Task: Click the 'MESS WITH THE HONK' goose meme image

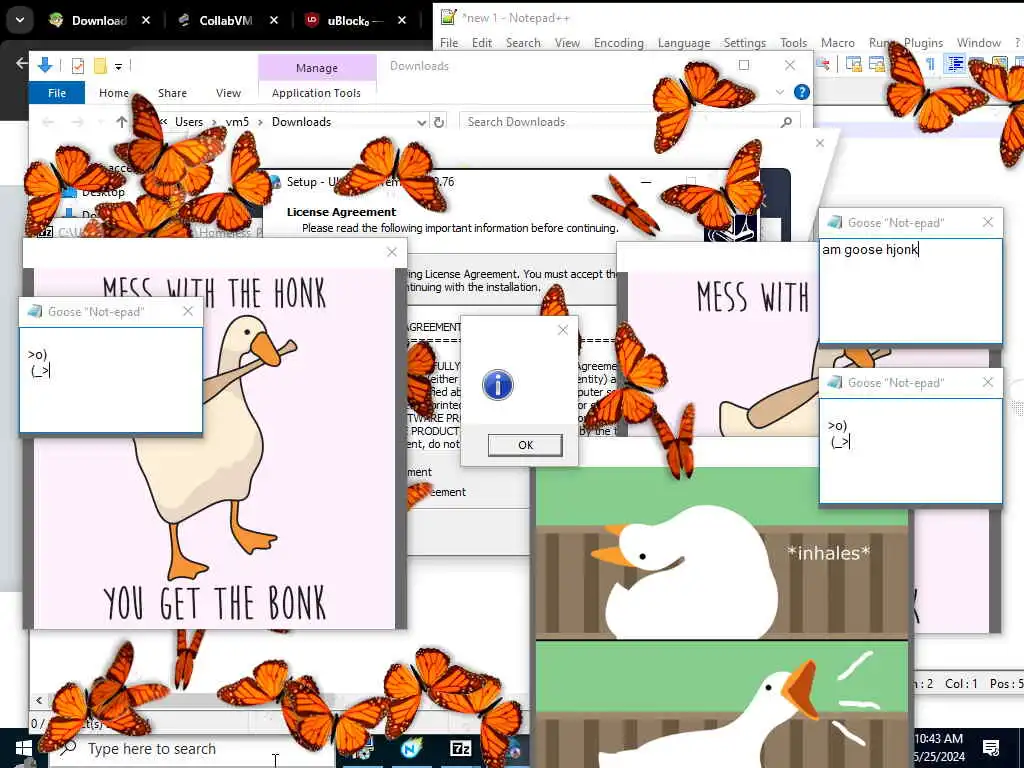Action: tap(214, 448)
